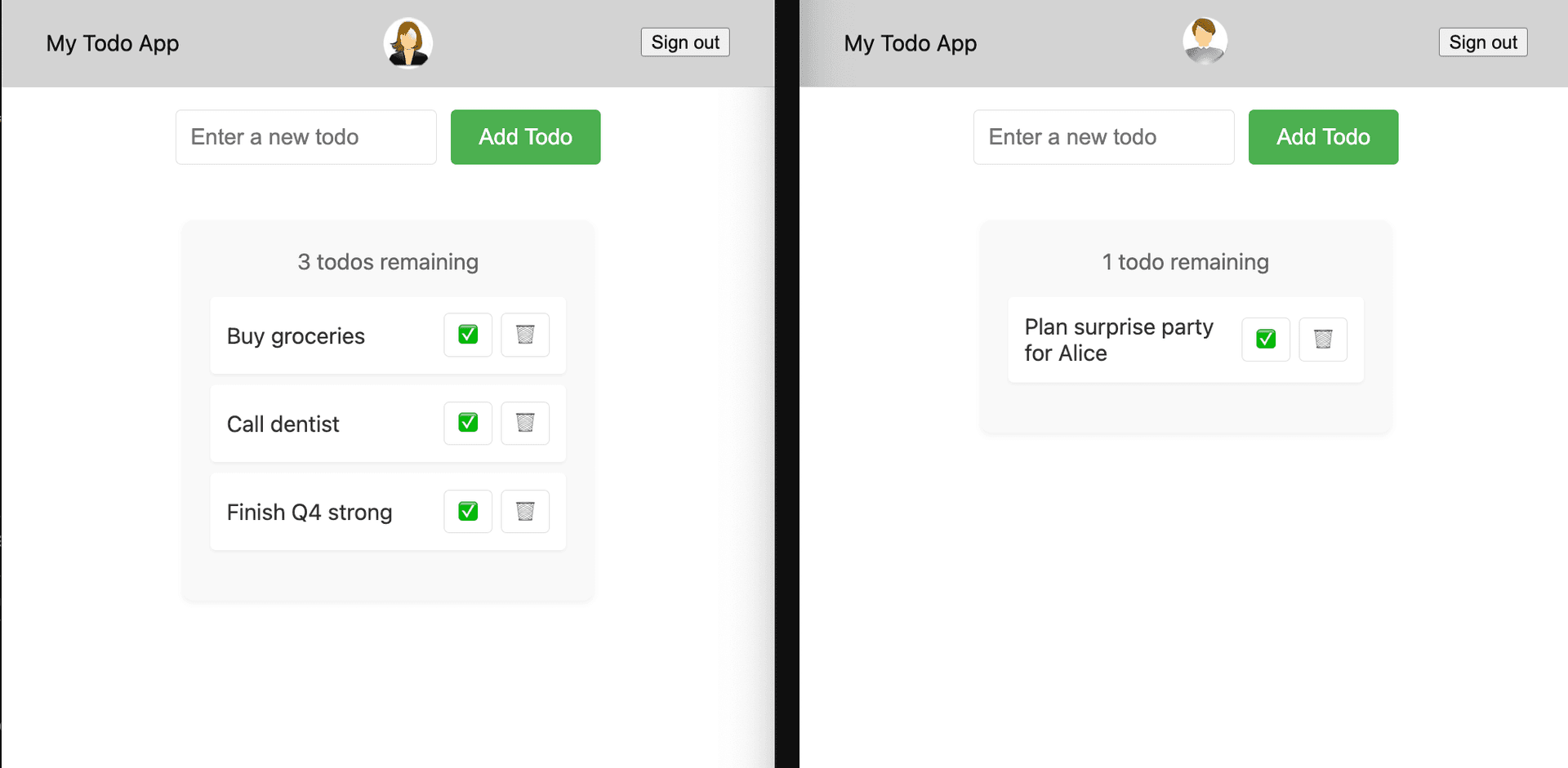
Task: Select the "Call dentist" todo text
Action: 283,423
